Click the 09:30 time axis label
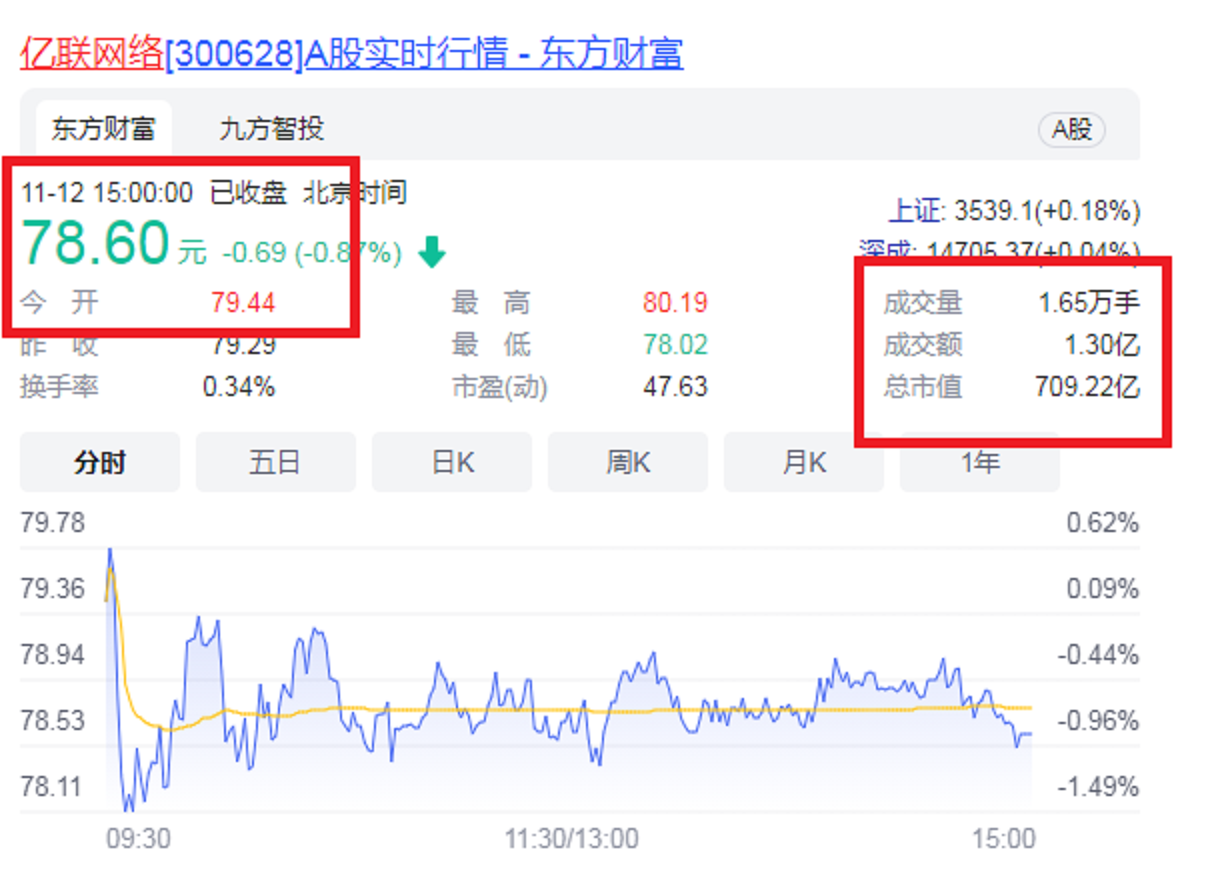 click(138, 838)
